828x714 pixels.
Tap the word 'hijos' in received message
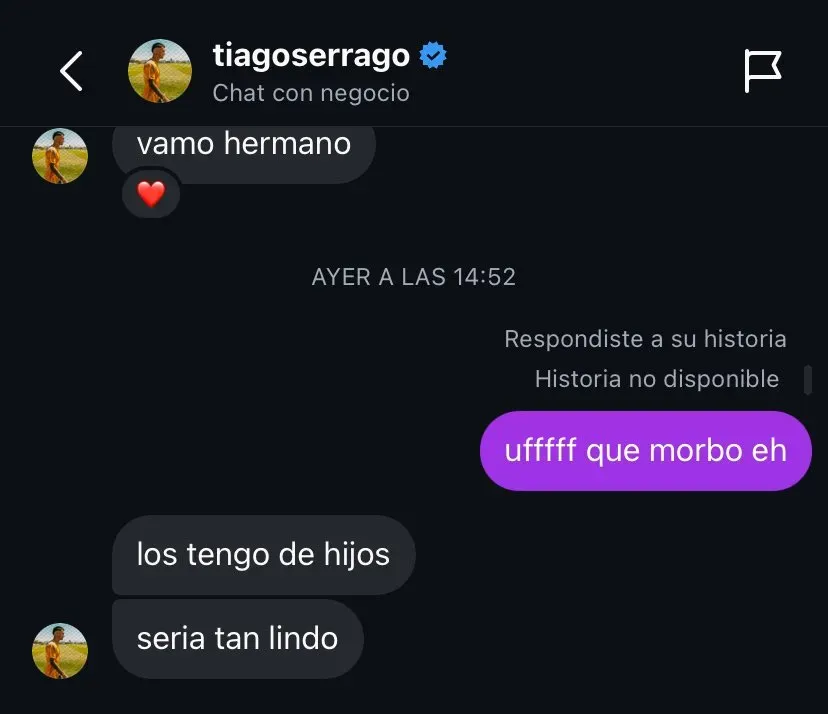coord(357,556)
